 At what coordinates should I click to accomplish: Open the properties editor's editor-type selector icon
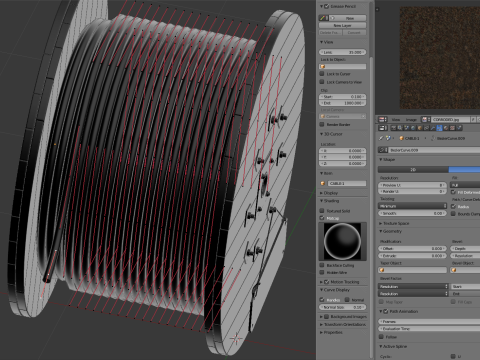pos(383,128)
